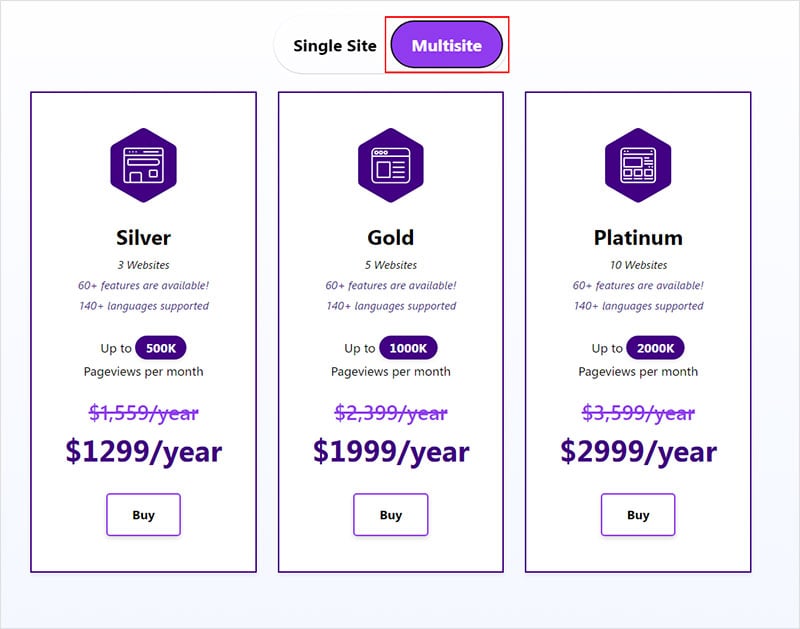
Task: Click the $1299/year discounted price
Action: [x=143, y=452]
